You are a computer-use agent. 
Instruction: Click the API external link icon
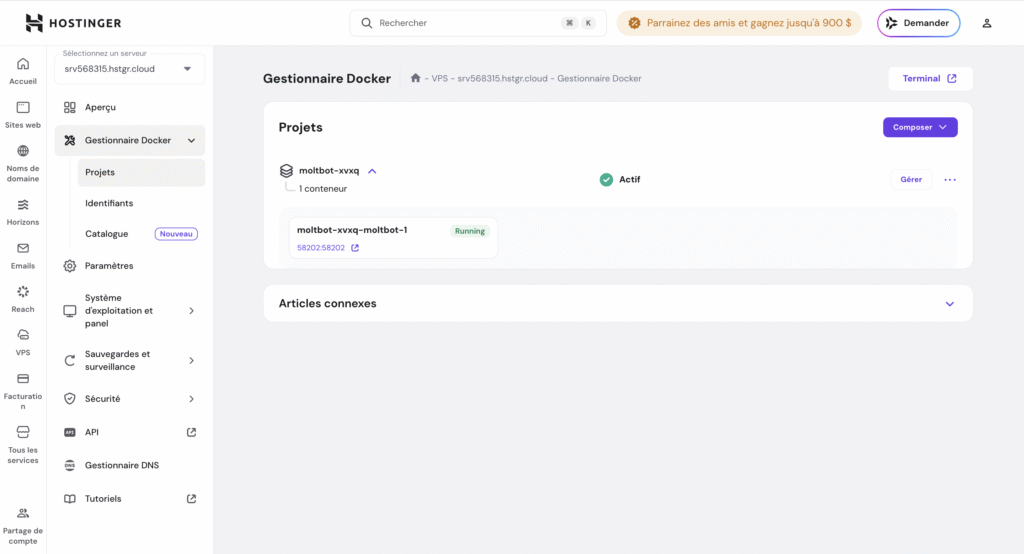point(191,432)
